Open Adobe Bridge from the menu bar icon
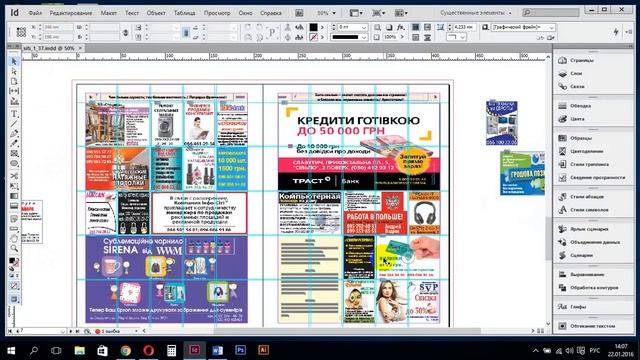The height and width of the screenshot is (360, 640). (299, 13)
